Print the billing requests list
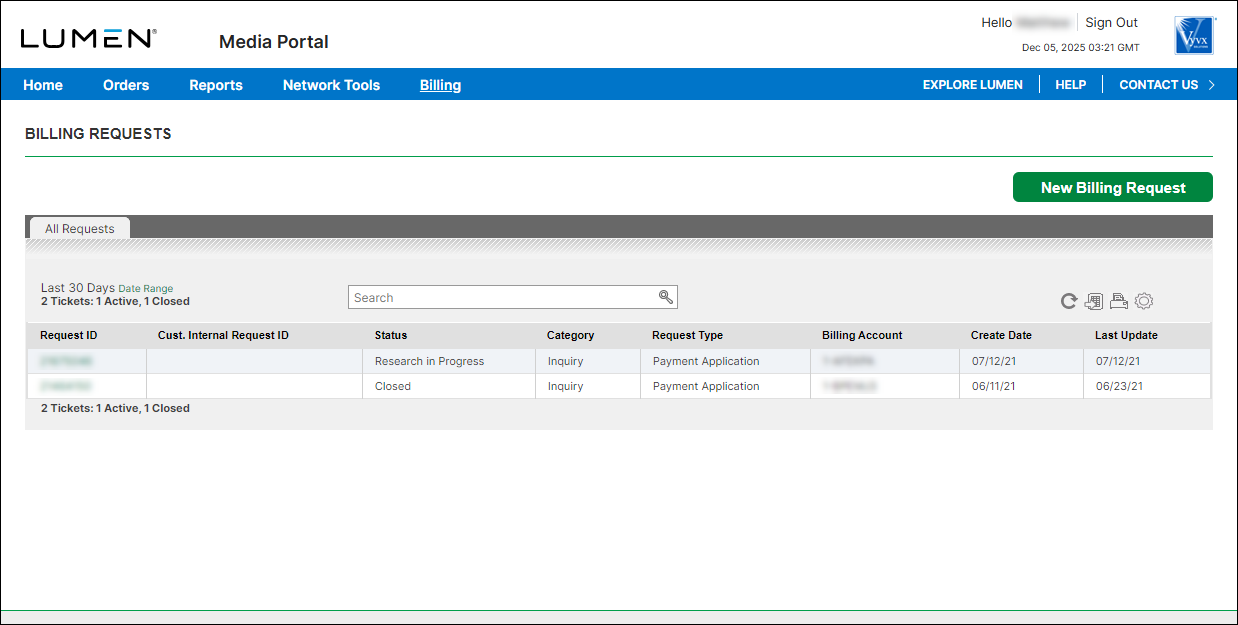The image size is (1238, 625). point(1118,300)
